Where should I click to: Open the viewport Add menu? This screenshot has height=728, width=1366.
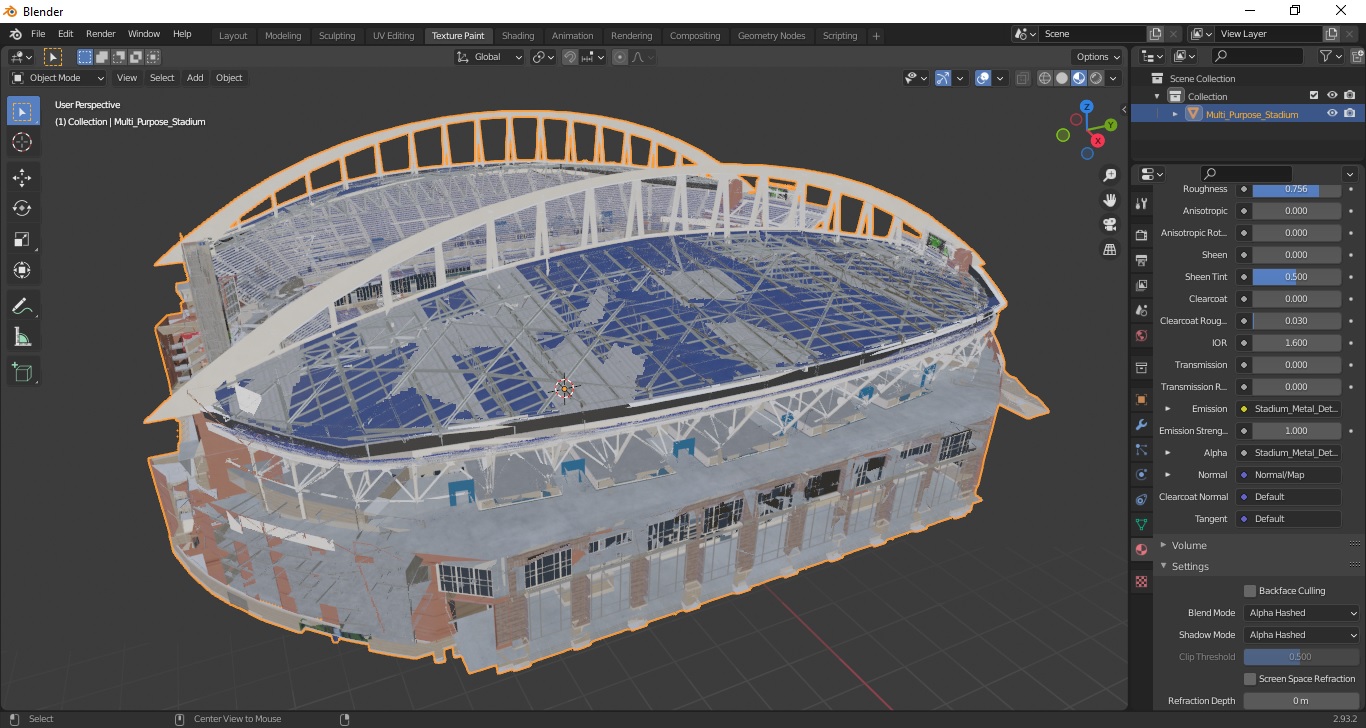(x=195, y=78)
